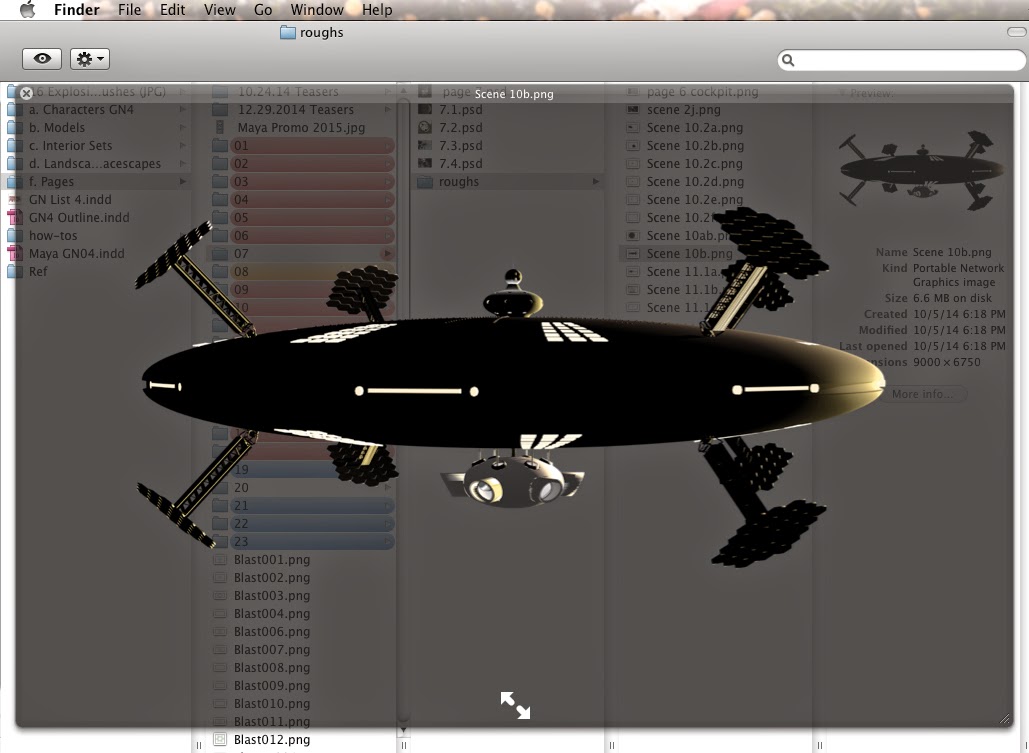The height and width of the screenshot is (753, 1029).
Task: Expand folder 05 disclosure arrow
Action: point(388,217)
